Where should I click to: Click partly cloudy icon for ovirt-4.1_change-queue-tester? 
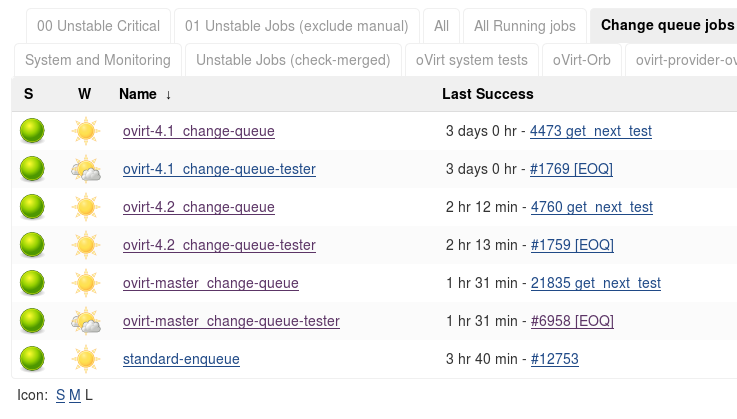[x=86, y=169]
